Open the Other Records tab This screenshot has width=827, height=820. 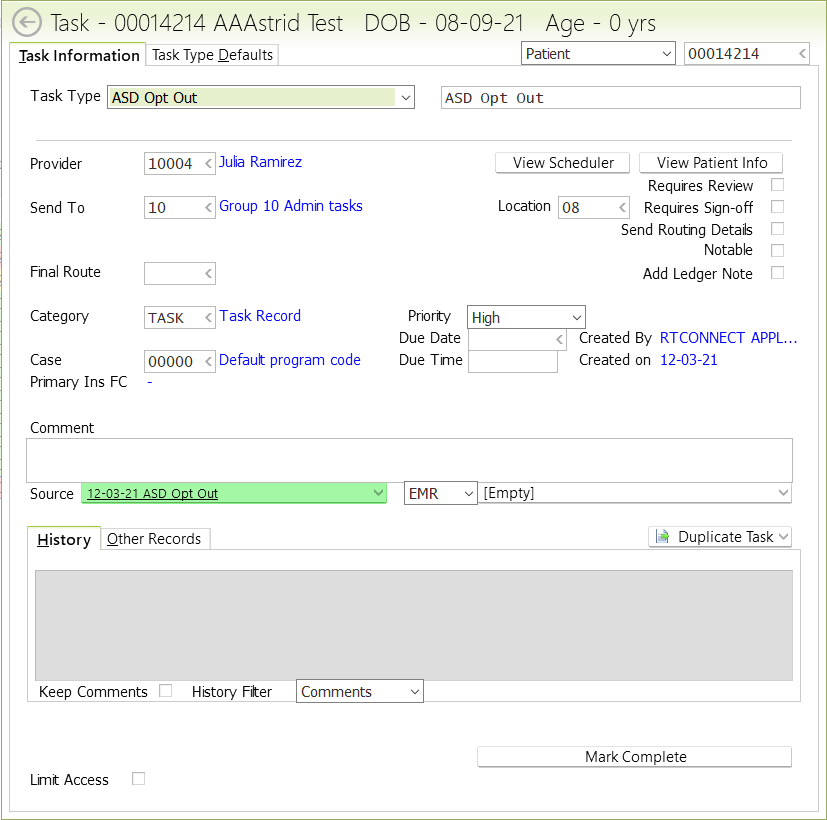click(x=154, y=539)
